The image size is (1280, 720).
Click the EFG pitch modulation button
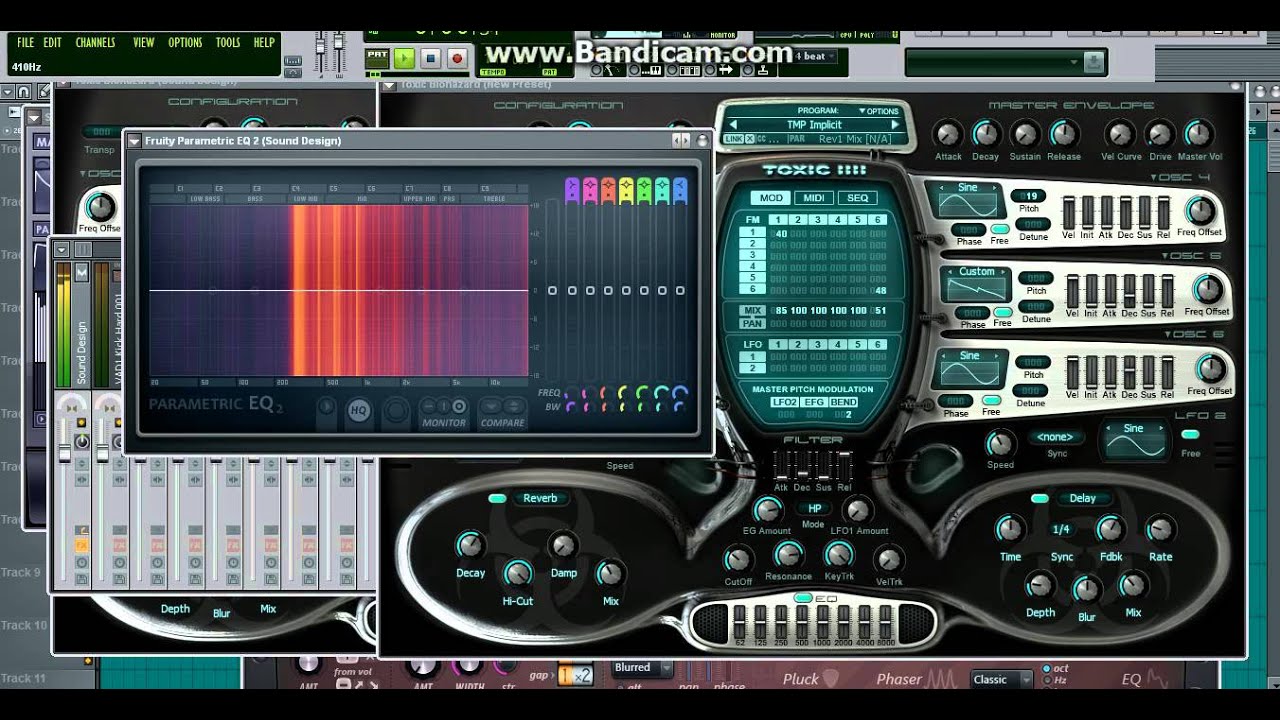click(x=814, y=402)
